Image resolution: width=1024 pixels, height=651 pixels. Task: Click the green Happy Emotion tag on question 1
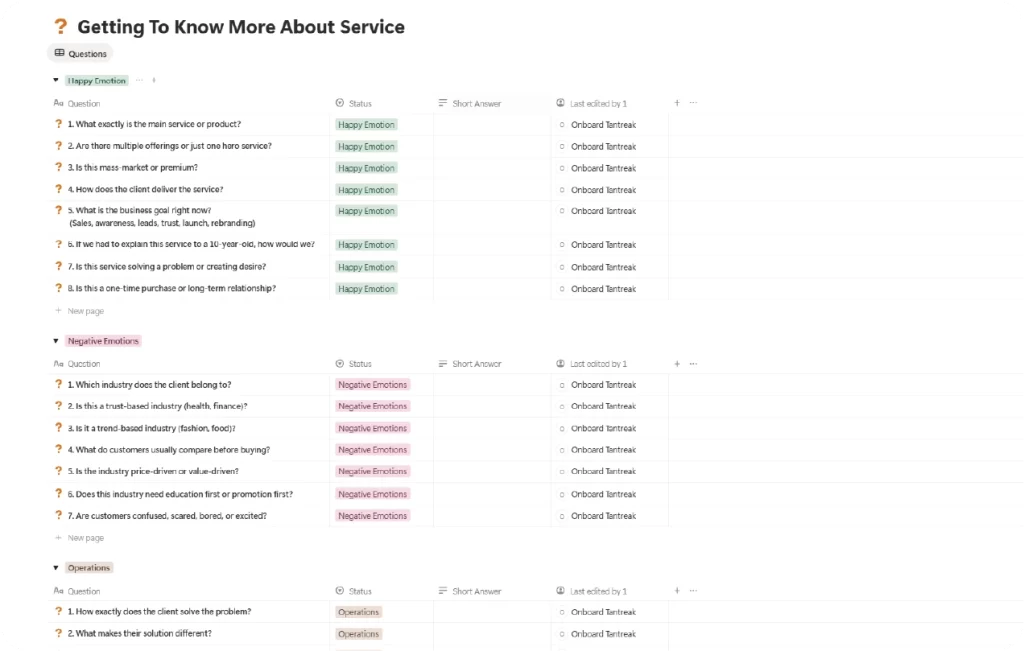point(367,125)
